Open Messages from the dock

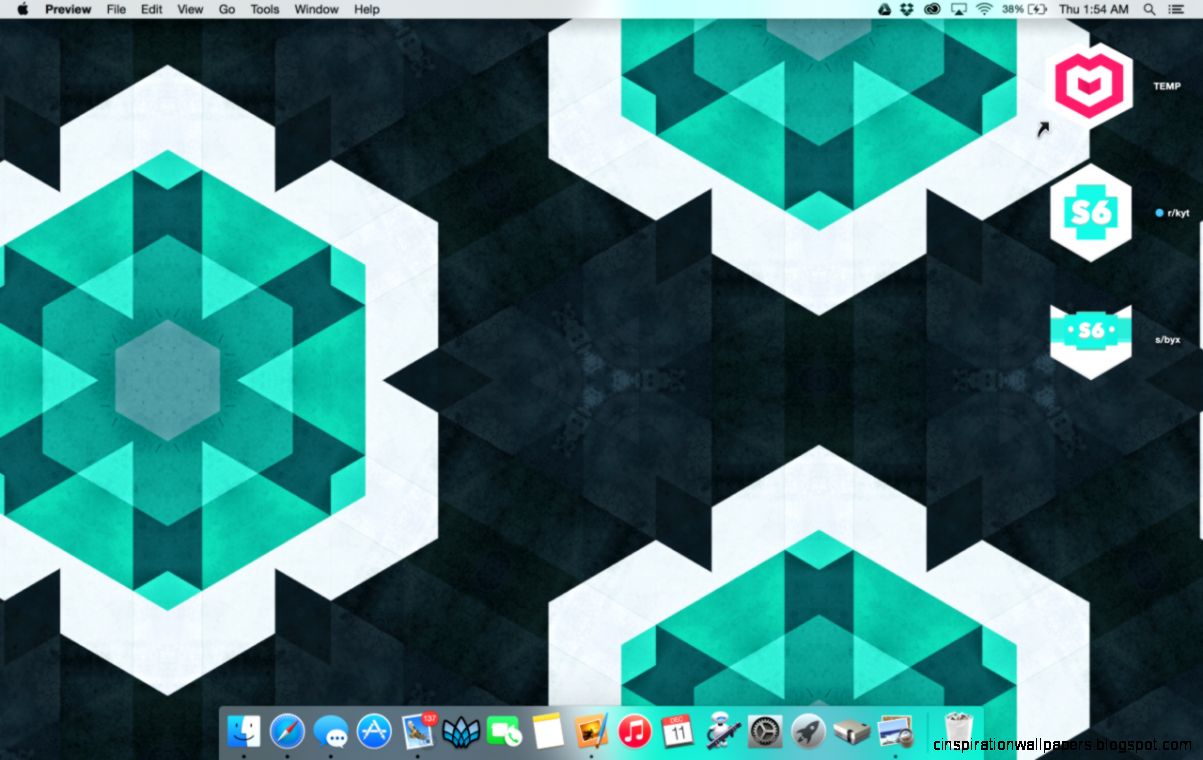click(330, 732)
